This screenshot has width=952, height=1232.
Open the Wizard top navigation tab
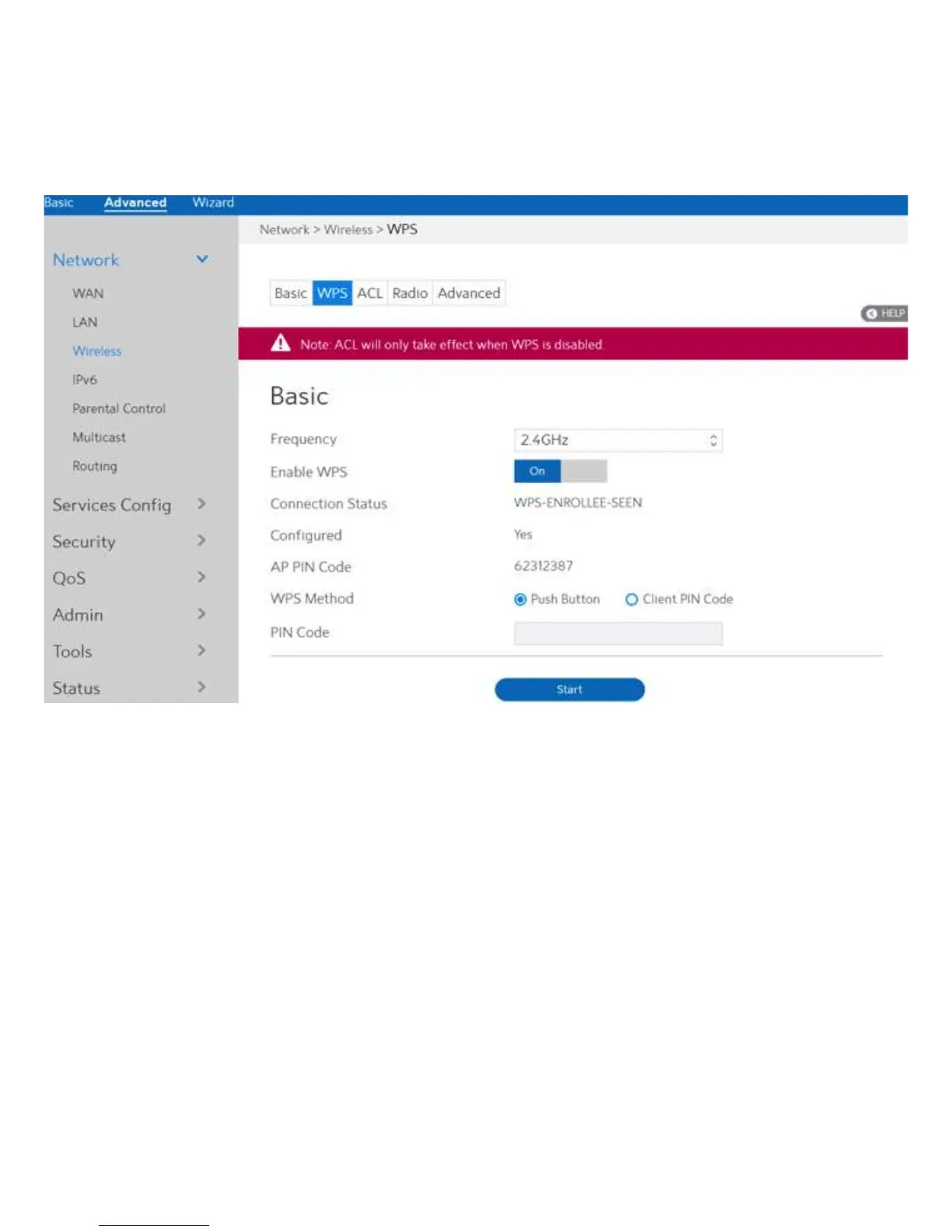[x=213, y=203]
